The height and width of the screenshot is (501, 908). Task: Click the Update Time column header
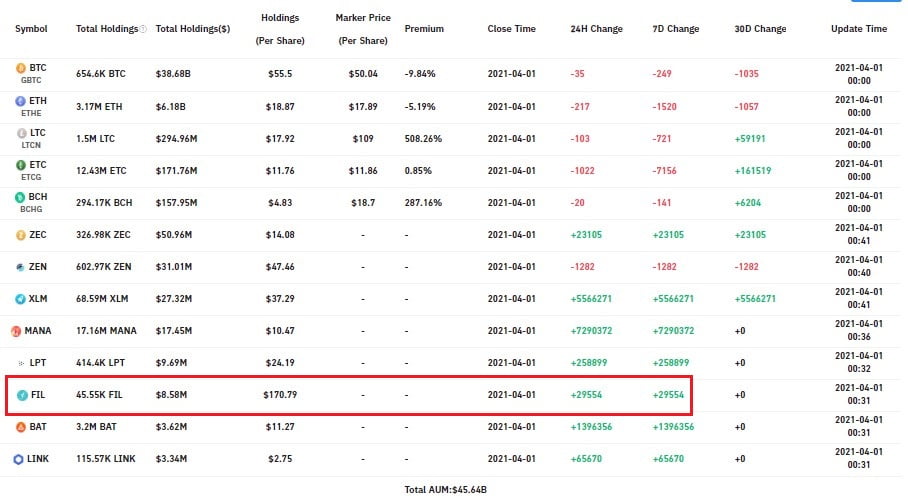click(859, 29)
